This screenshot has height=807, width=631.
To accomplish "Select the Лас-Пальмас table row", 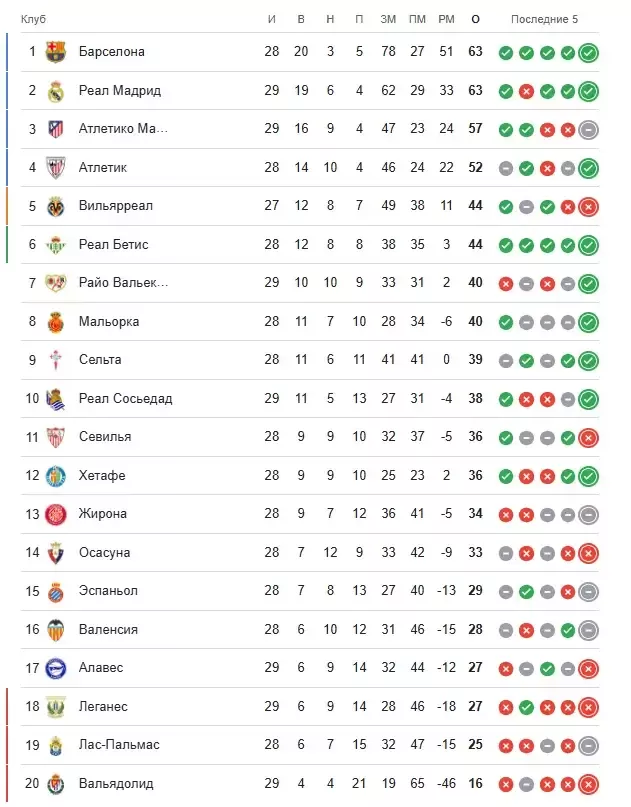I will tap(310, 745).
